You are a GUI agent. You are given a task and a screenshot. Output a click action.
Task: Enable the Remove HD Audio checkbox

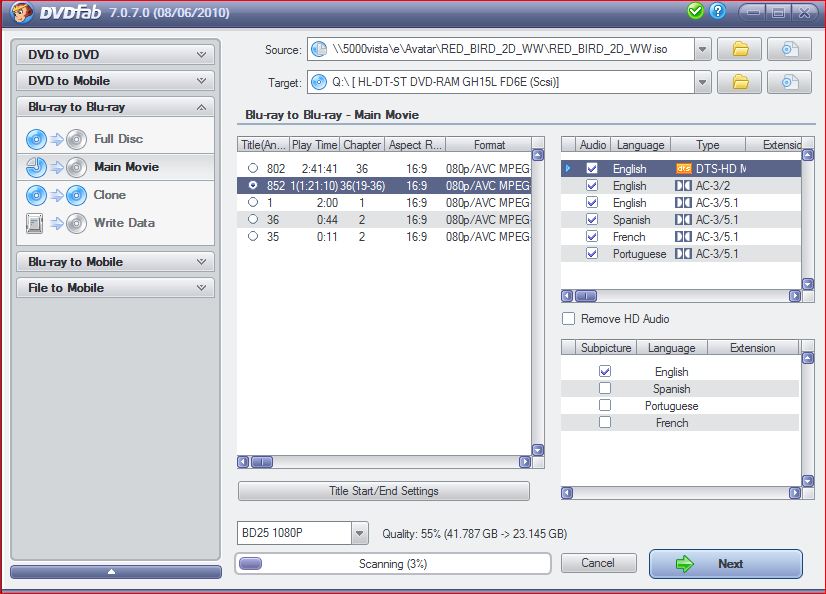(569, 319)
